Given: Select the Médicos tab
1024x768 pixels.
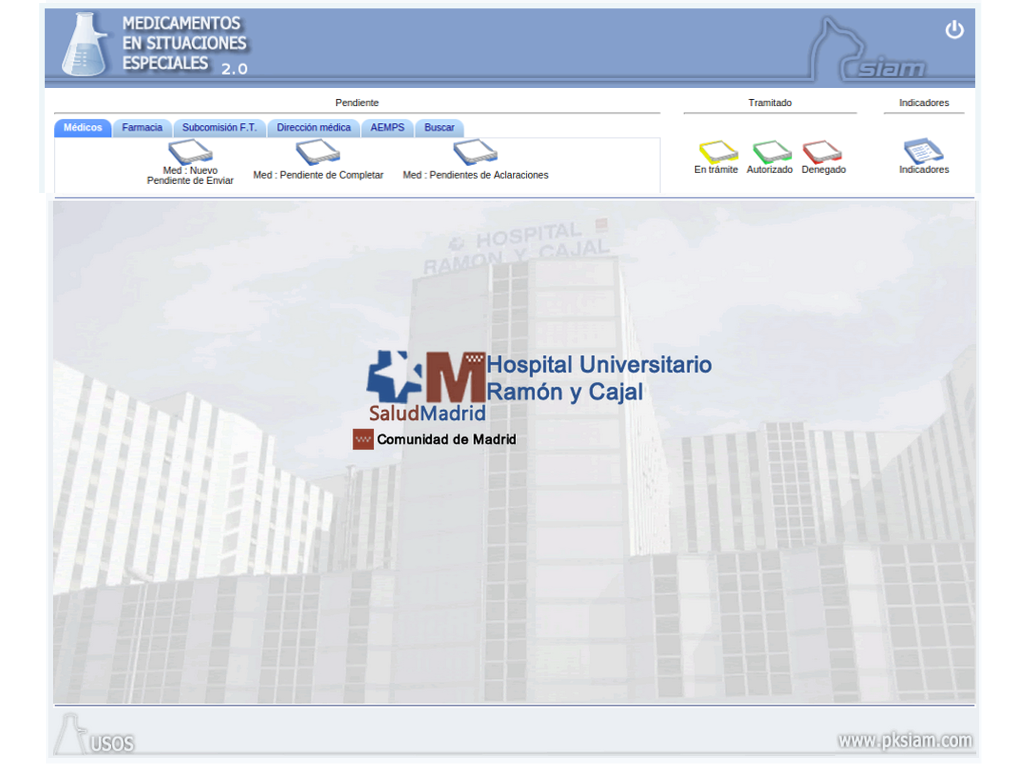Looking at the screenshot, I should pos(83,128).
